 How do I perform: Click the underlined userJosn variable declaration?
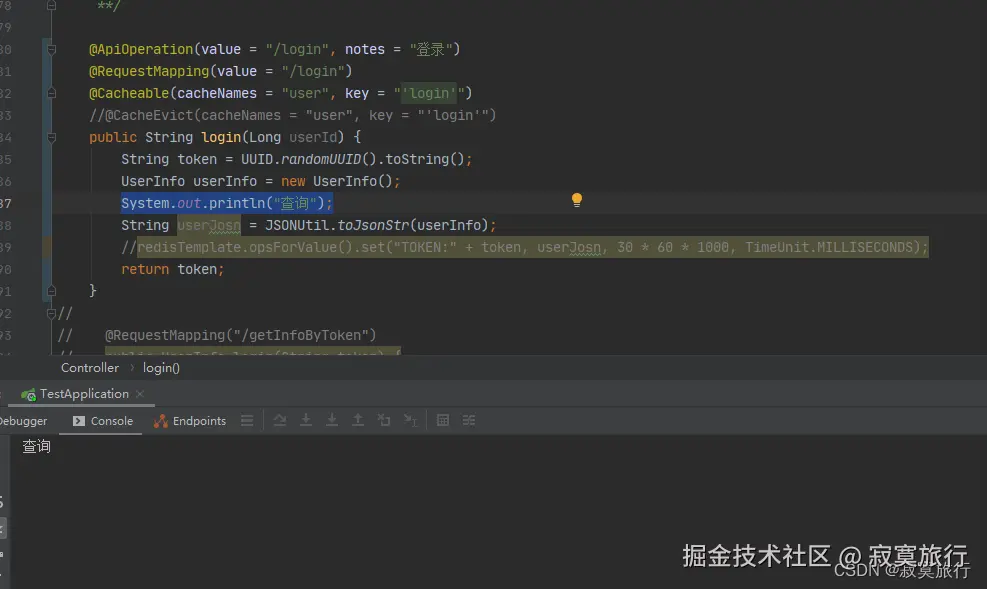tap(209, 225)
